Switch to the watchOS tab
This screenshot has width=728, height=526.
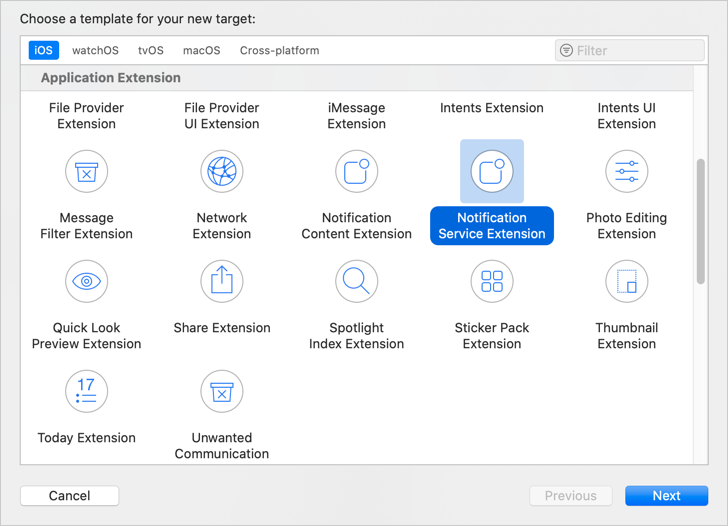click(95, 50)
